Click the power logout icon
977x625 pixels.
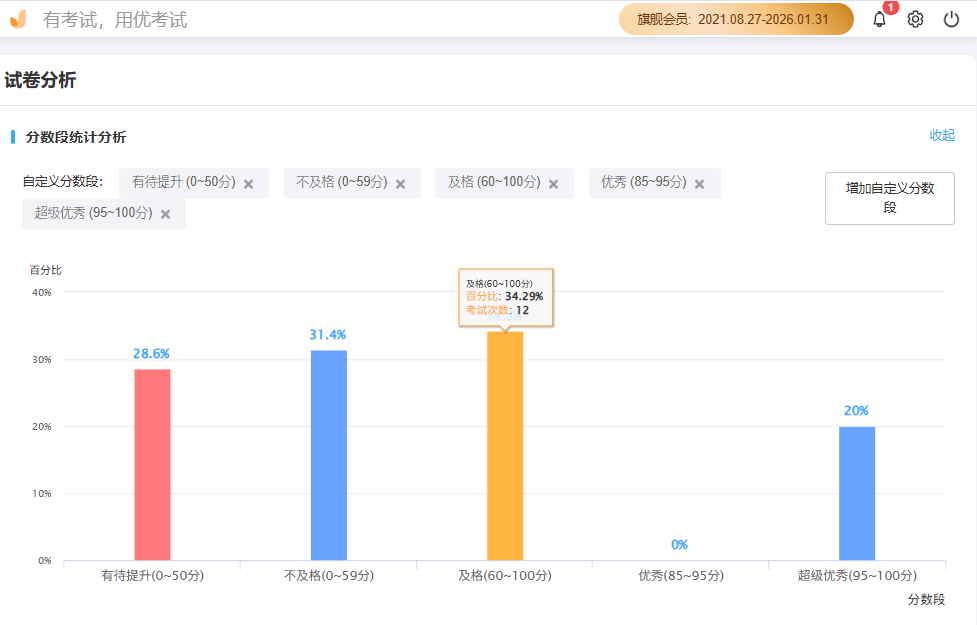tap(951, 19)
